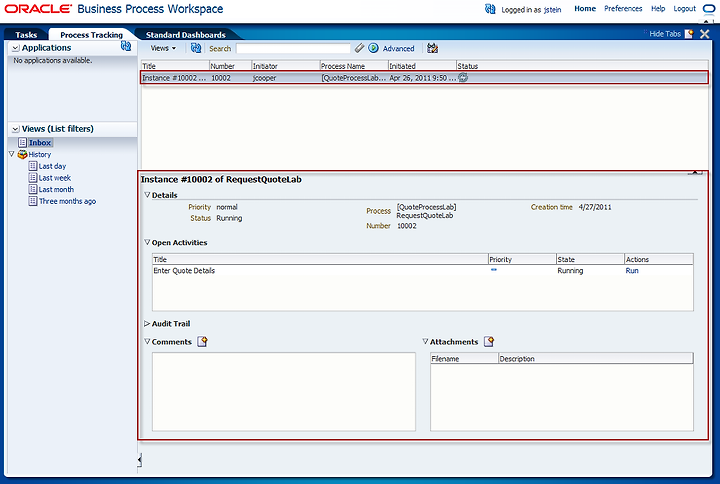Screen dimensions: 720x484
Task: Run the Enter Quote Details activity
Action: (632, 270)
